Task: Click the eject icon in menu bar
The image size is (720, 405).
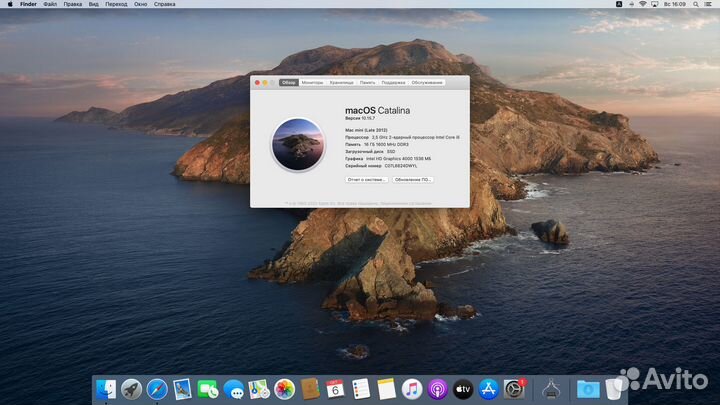Action: pyautogui.click(x=631, y=4)
